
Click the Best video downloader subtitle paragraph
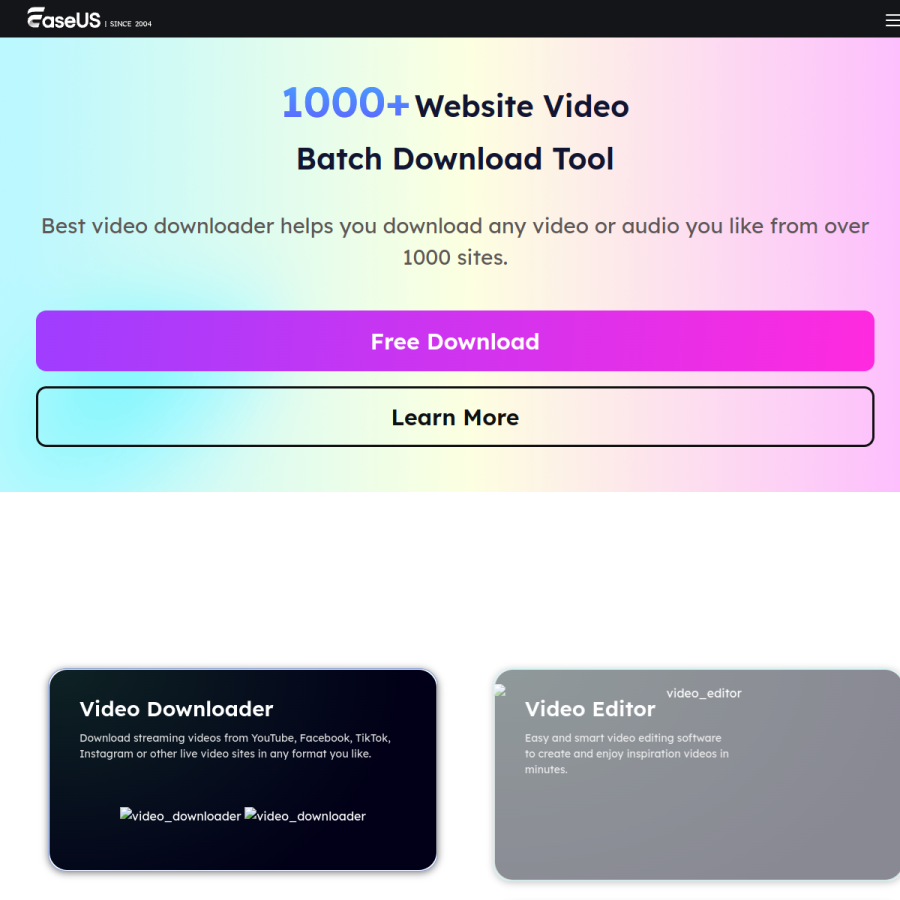(x=455, y=242)
